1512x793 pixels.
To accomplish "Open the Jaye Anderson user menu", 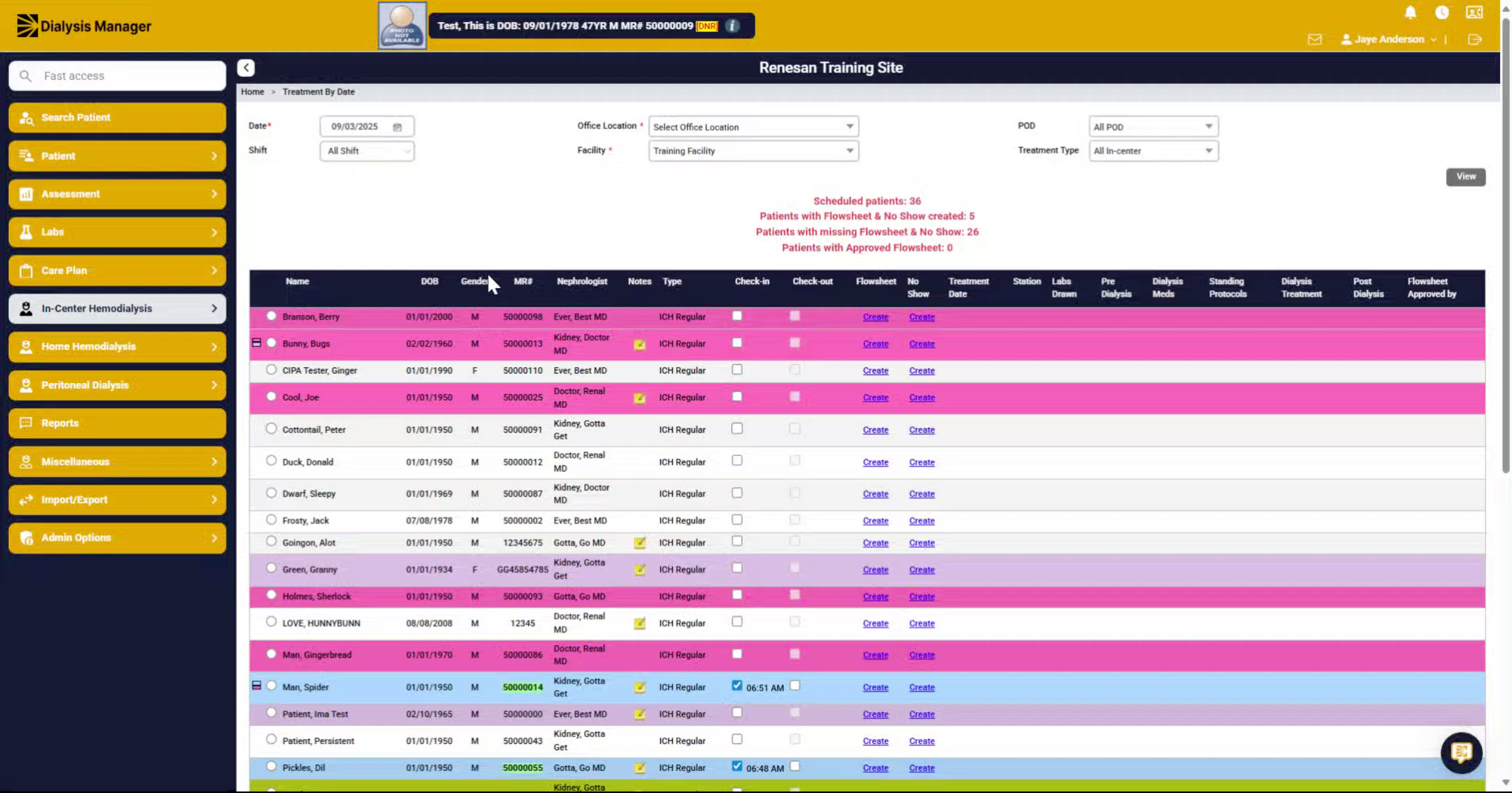I will 1389,39.
